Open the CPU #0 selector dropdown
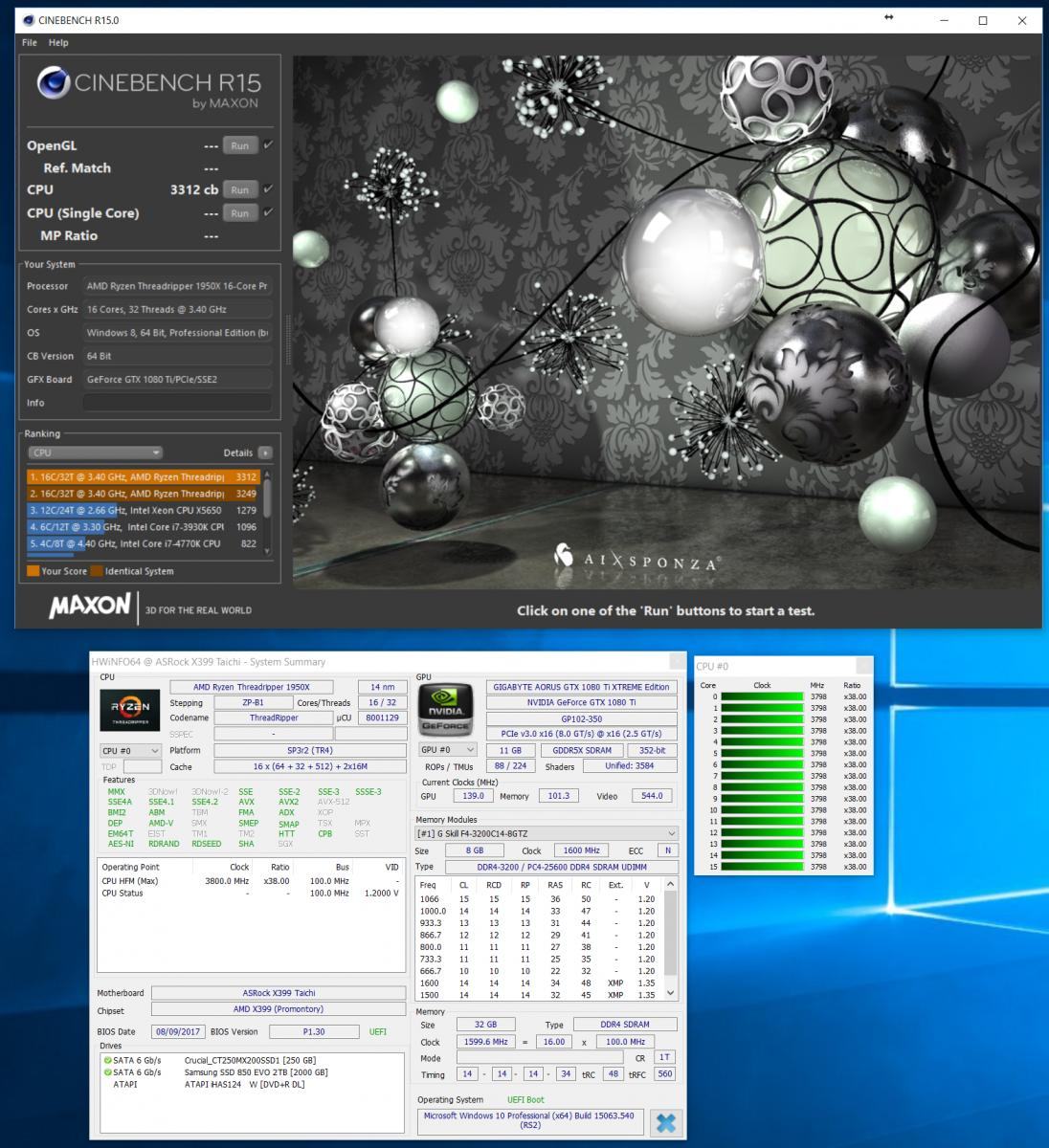The image size is (1049, 1148). pos(130,751)
